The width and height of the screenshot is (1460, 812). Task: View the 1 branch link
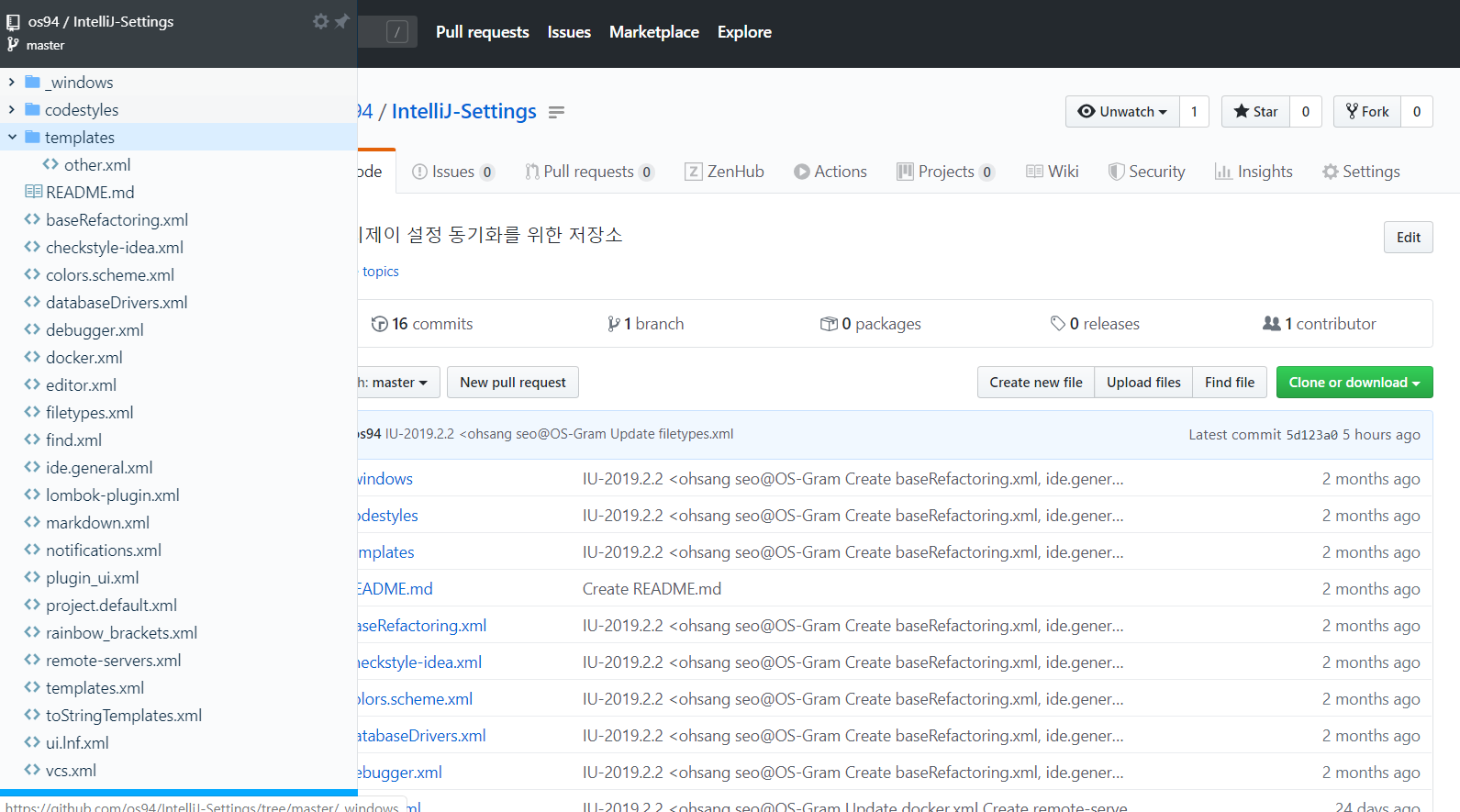(x=645, y=324)
